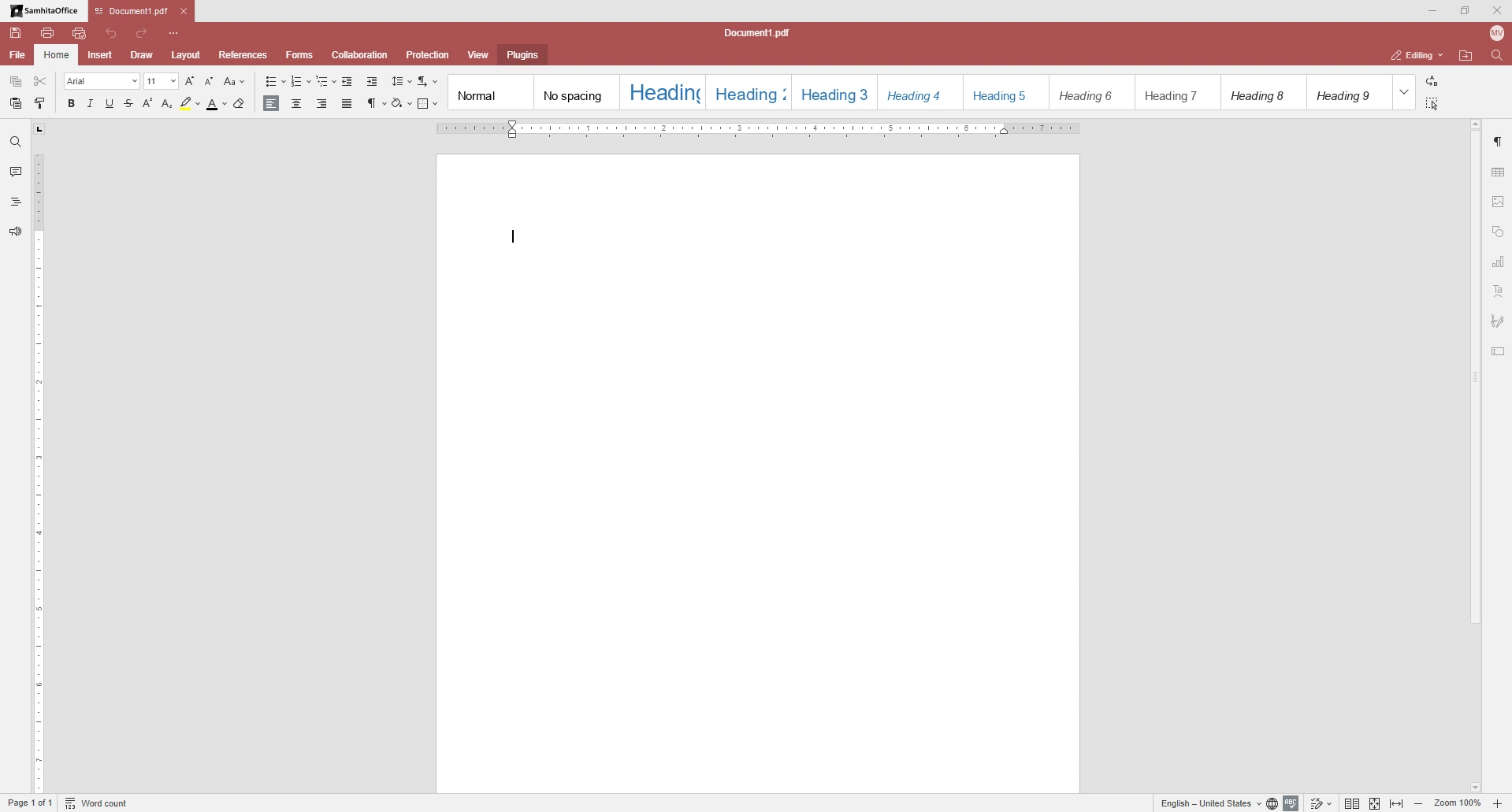This screenshot has width=1512, height=812.
Task: Open the comments panel icon
Action: [16, 172]
